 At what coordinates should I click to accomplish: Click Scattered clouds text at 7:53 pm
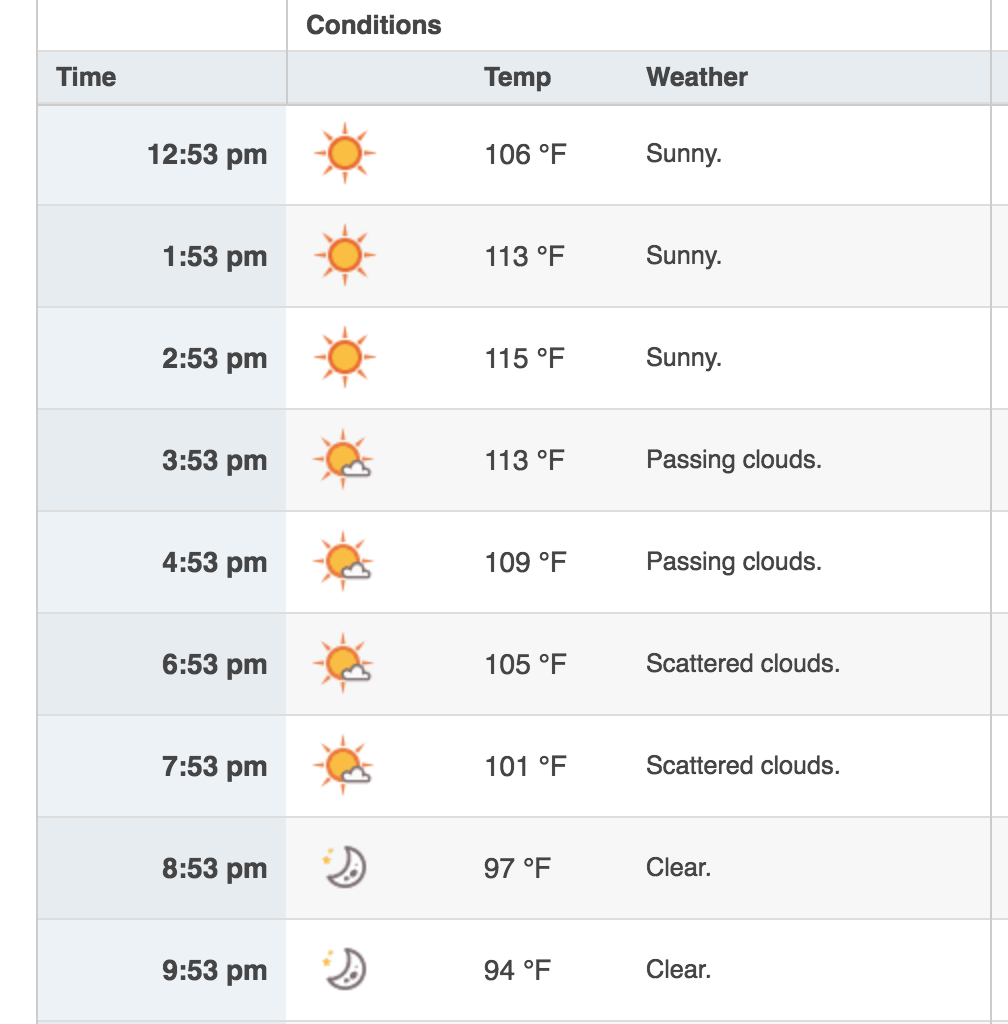point(743,765)
